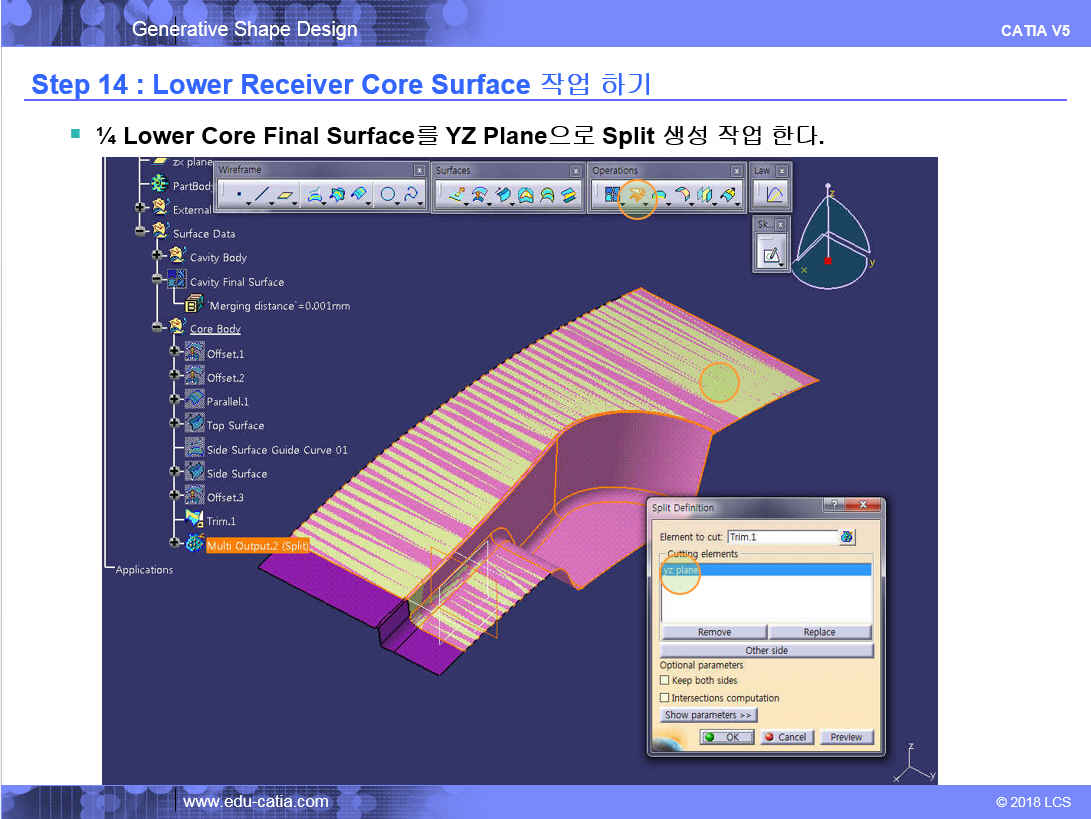Click the Other side button

(x=766, y=650)
